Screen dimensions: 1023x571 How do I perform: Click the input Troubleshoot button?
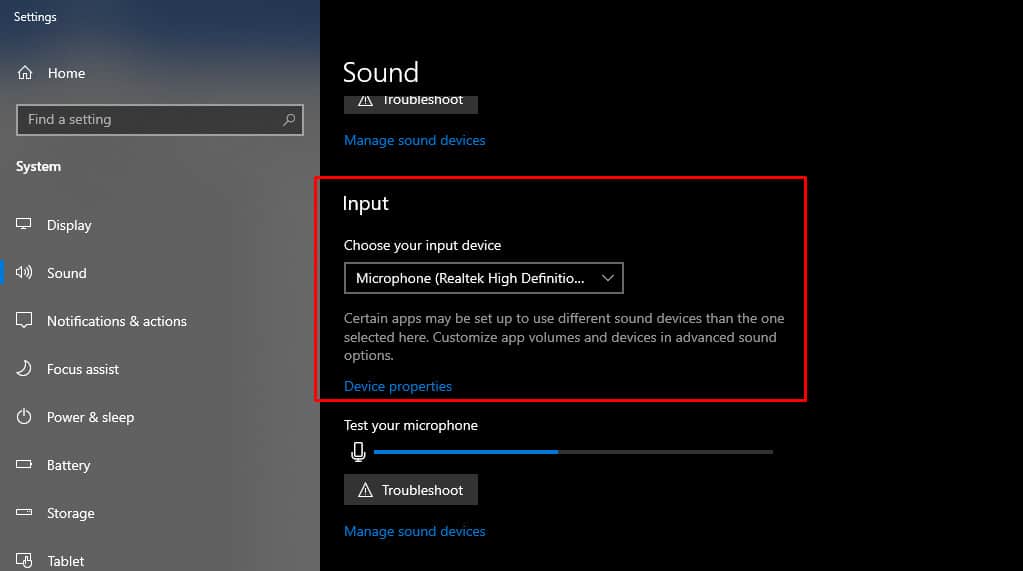point(411,489)
